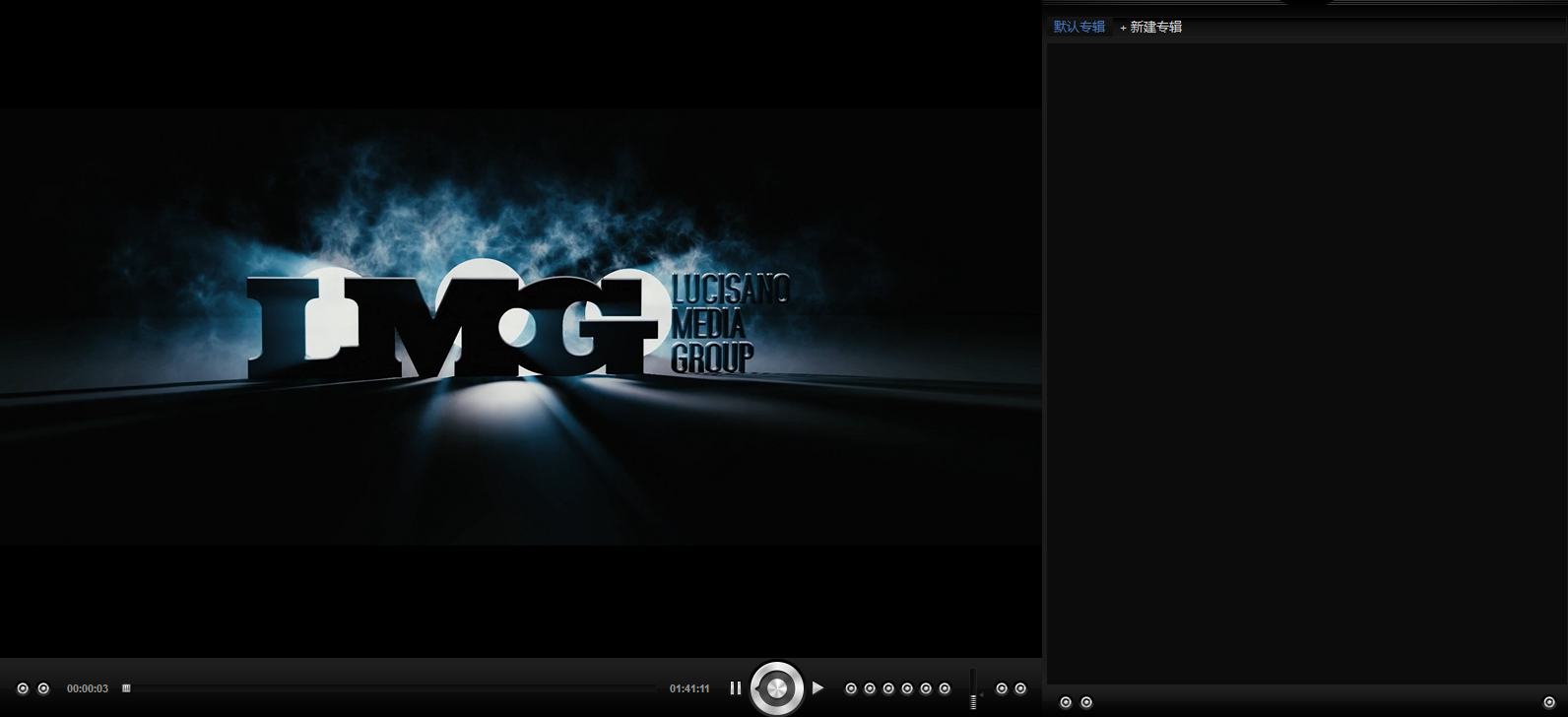Click the round button adjacent to elapsed time

coord(43,688)
